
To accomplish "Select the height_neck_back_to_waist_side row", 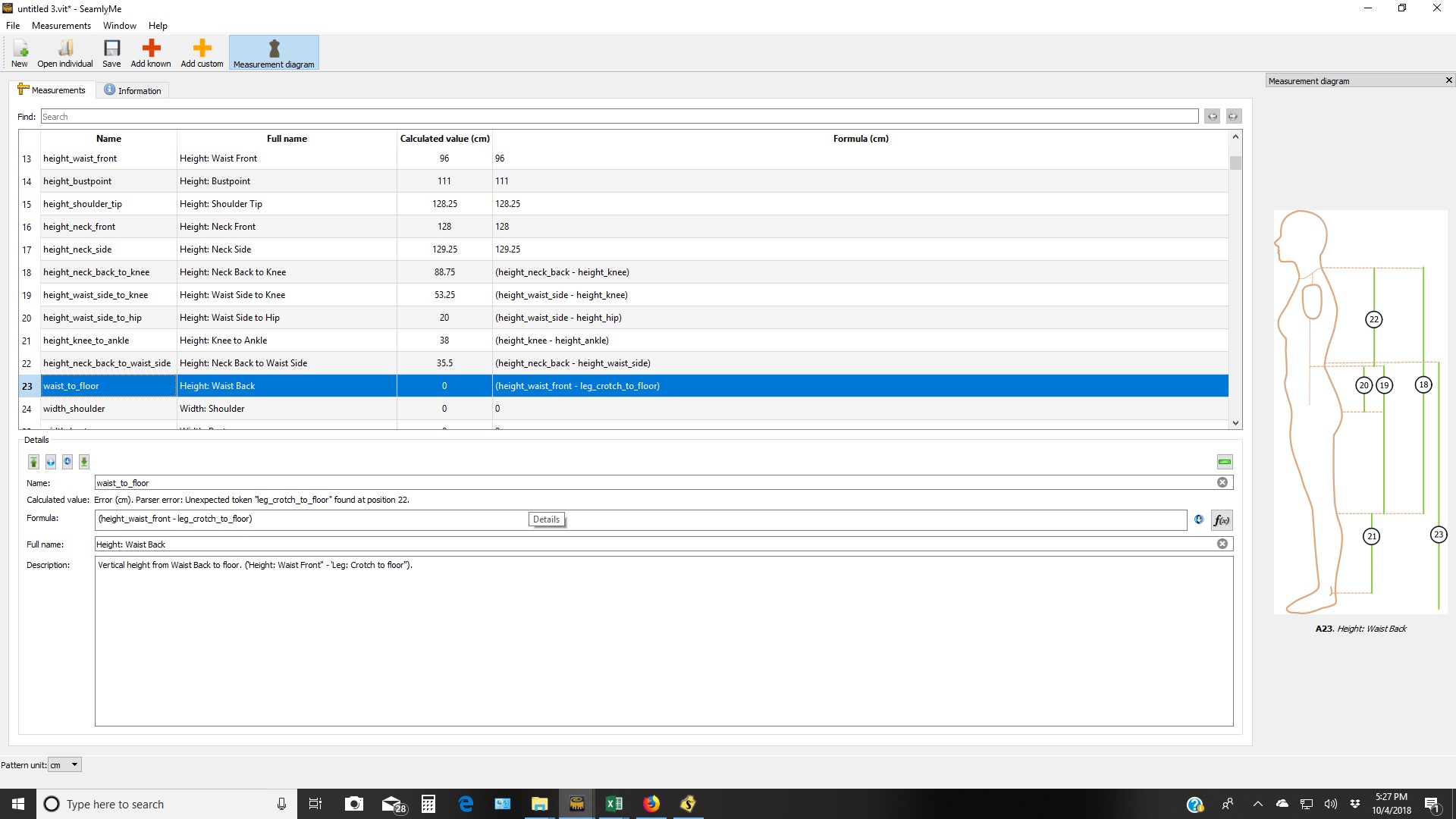I will [623, 363].
